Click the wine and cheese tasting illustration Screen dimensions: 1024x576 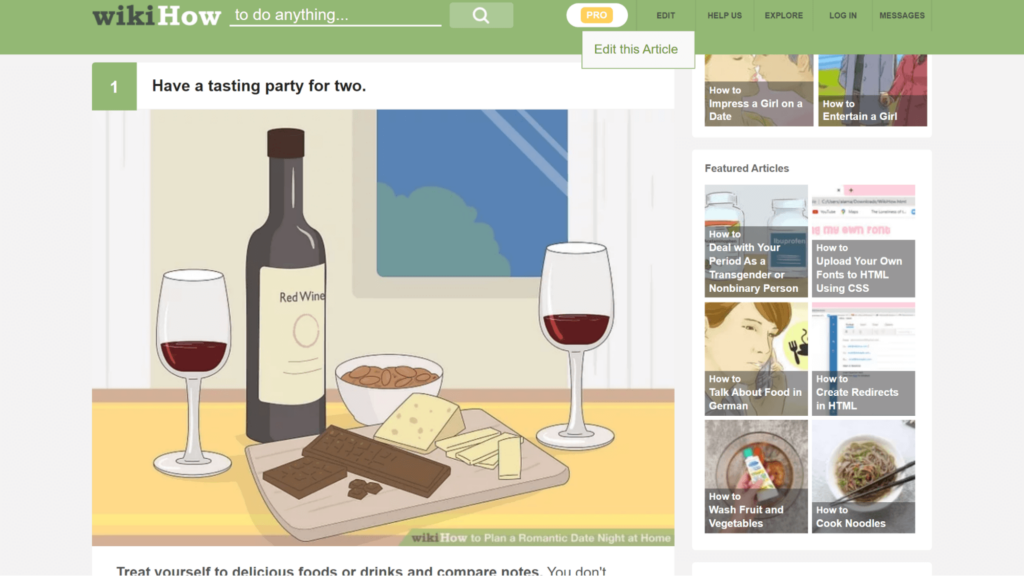click(383, 327)
